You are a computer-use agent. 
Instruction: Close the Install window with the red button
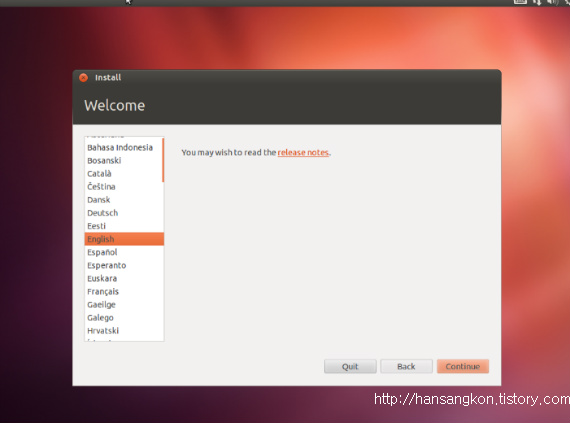(x=83, y=77)
